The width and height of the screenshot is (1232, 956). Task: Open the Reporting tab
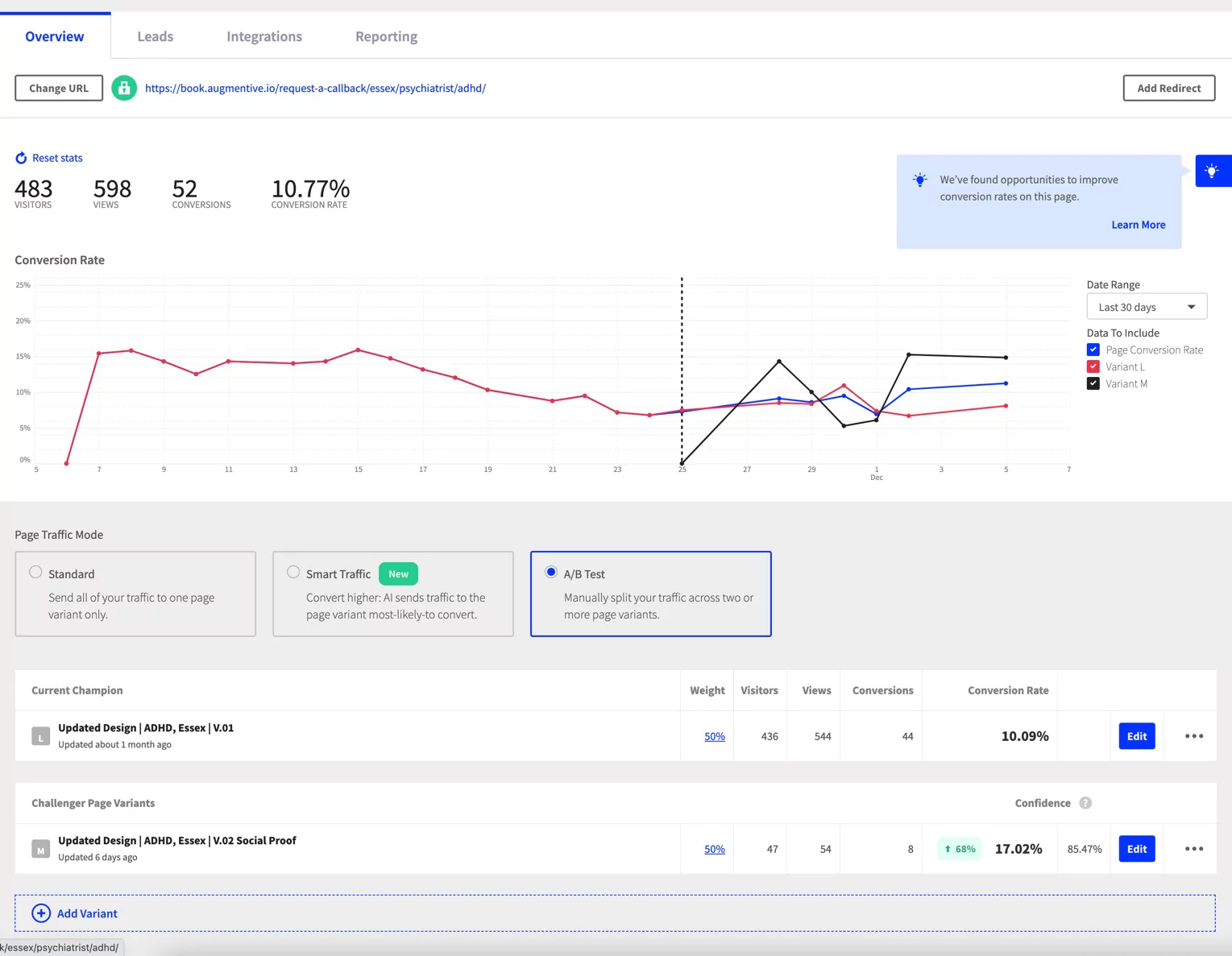386,36
